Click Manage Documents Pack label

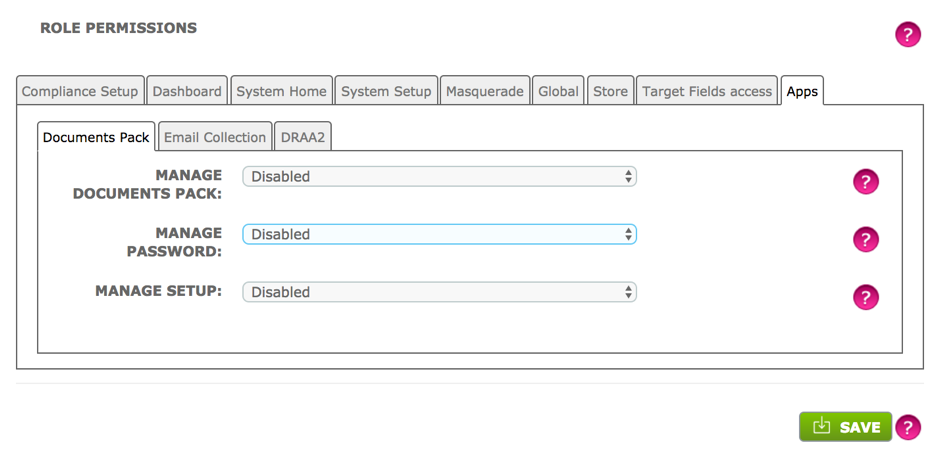(147, 184)
